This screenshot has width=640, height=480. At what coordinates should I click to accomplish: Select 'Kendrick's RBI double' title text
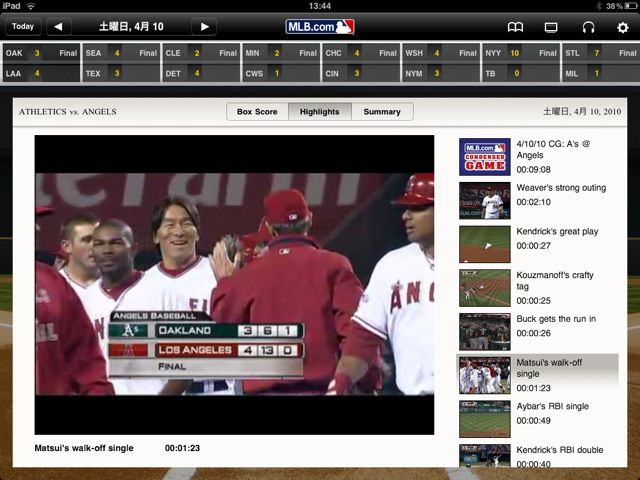pos(560,450)
